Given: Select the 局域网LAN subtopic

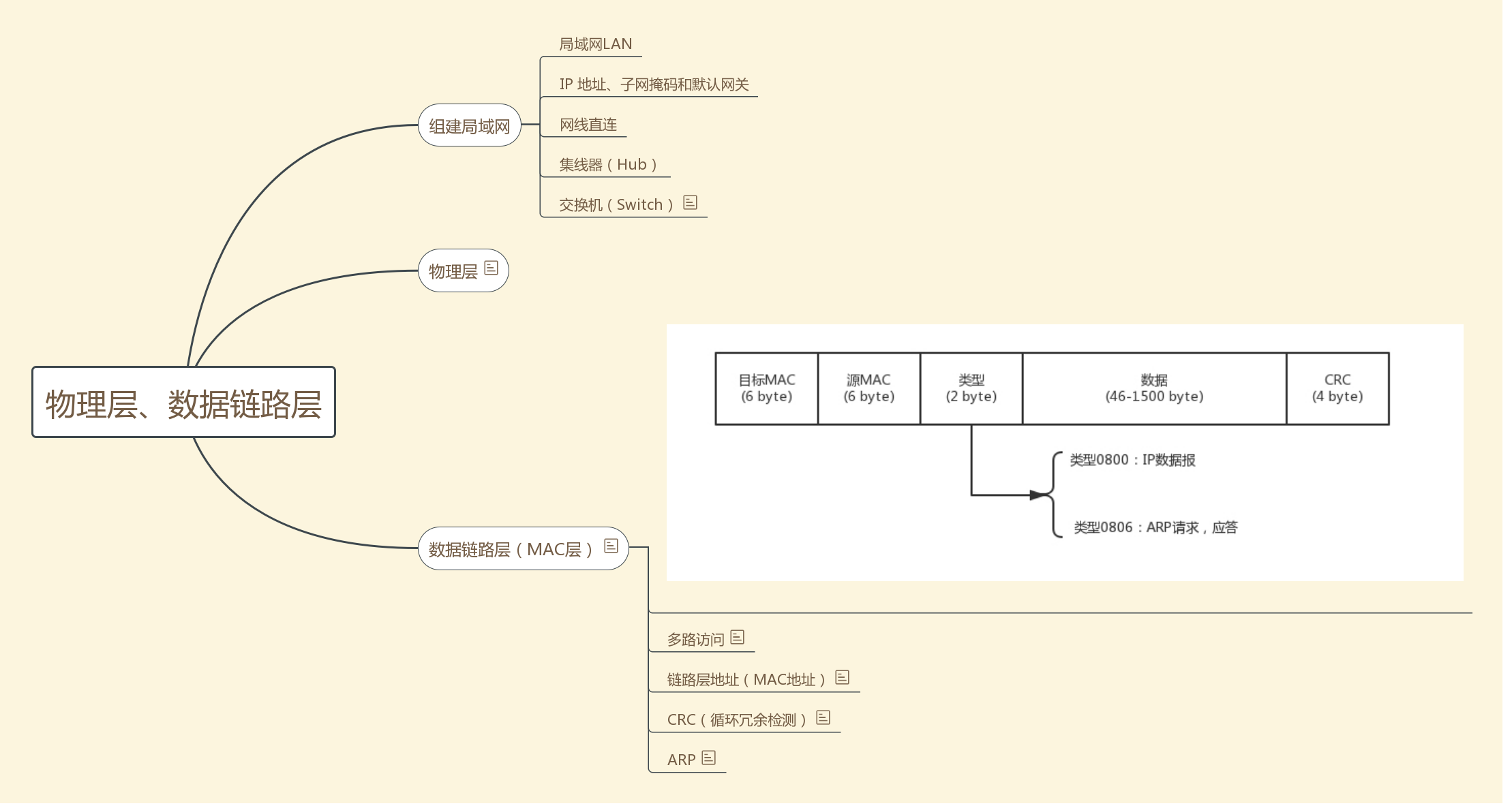Looking at the screenshot, I should 596,44.
